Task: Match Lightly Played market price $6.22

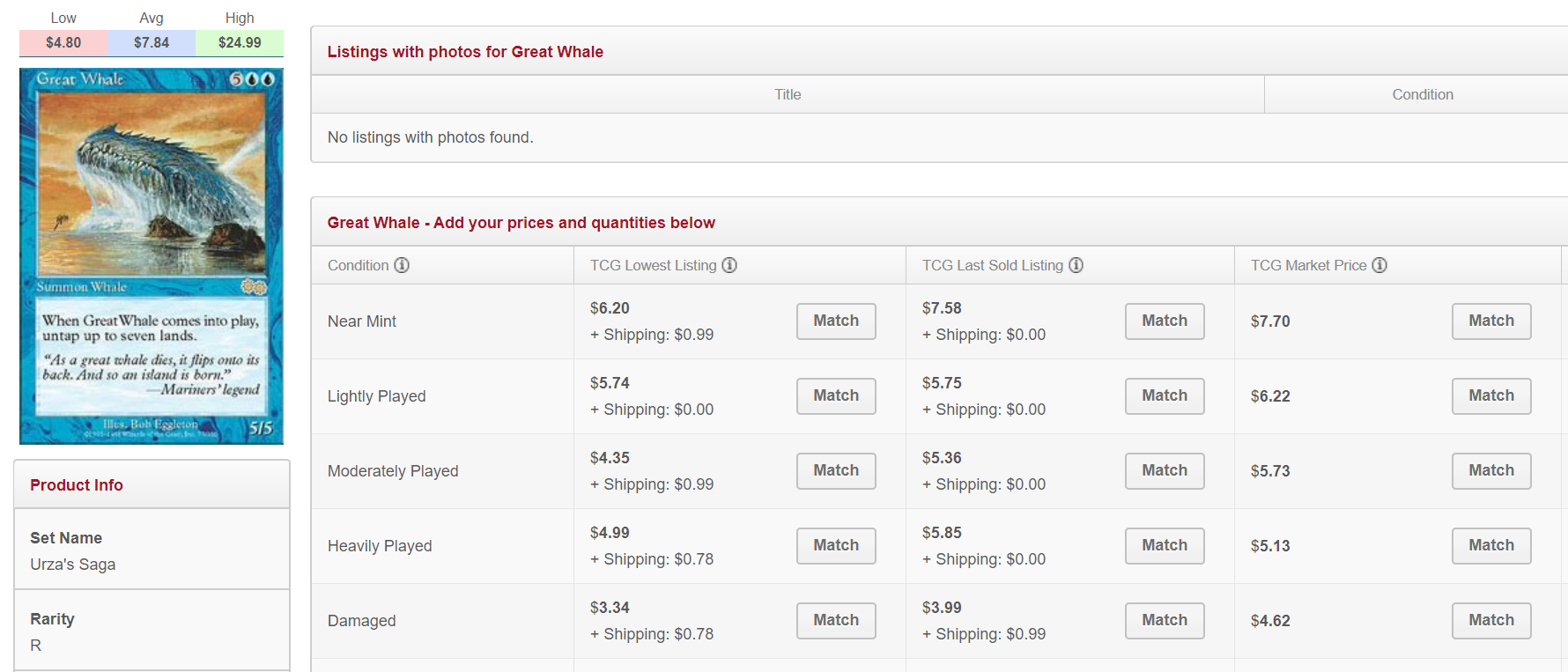Action: (x=1491, y=396)
